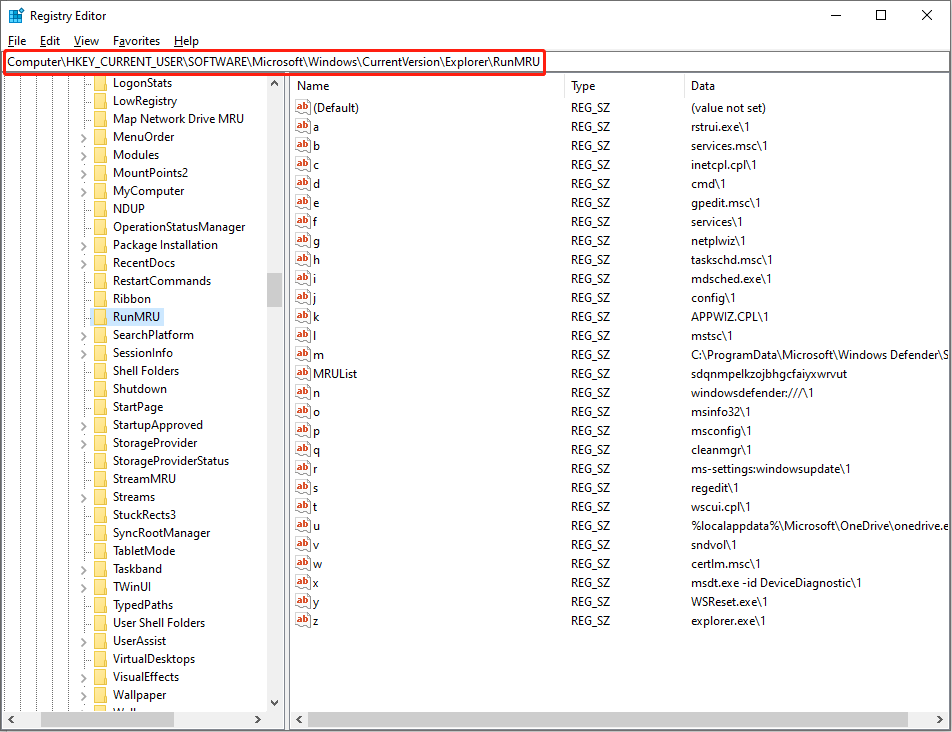This screenshot has width=952, height=732.
Task: Click the Shutdown folder icon
Action: coord(101,388)
